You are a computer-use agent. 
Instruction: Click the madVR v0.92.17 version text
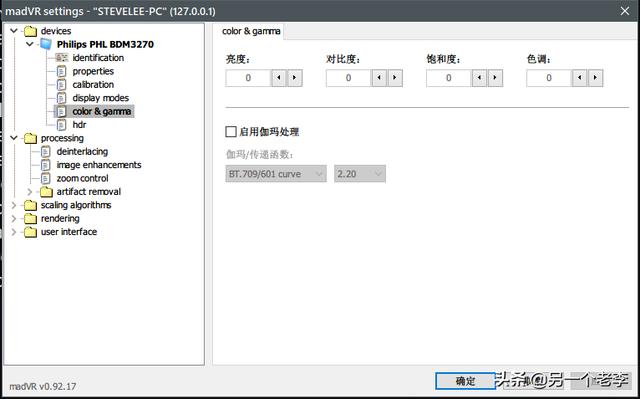[42, 386]
